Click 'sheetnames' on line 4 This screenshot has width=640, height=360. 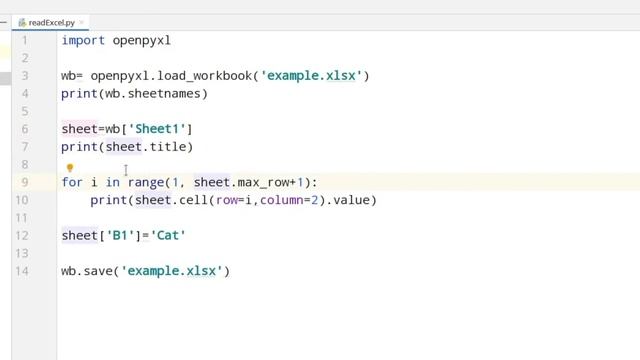(164, 93)
